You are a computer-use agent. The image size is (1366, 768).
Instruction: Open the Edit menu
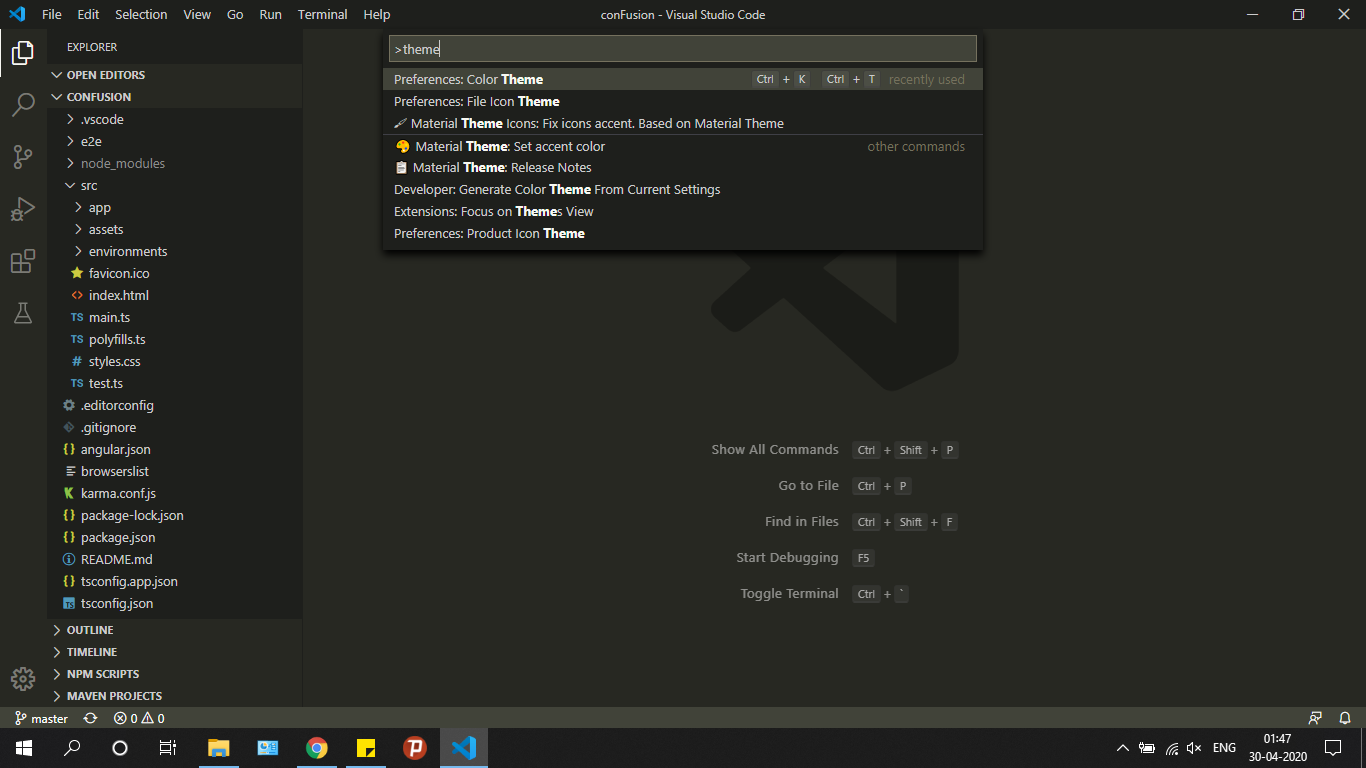click(x=88, y=14)
